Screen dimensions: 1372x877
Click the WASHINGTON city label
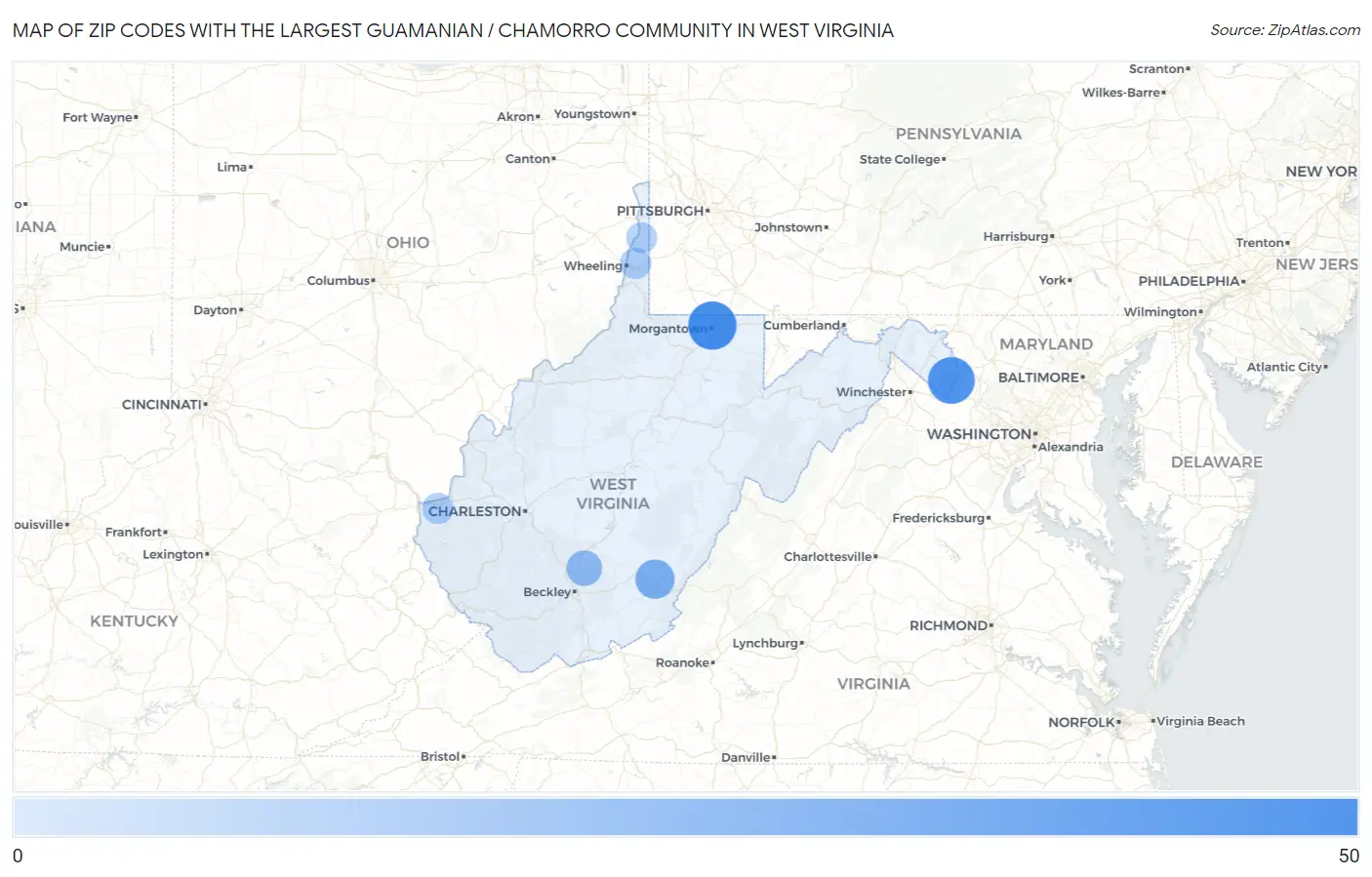click(979, 434)
